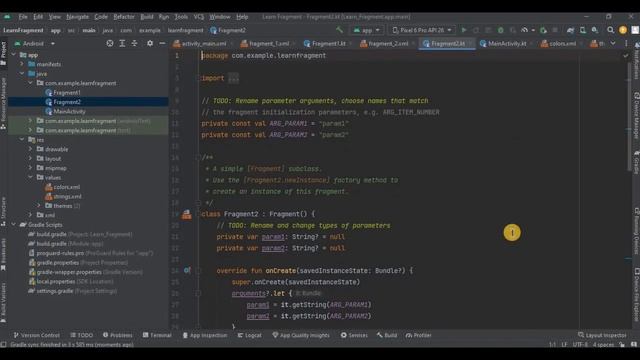Click the green checkmark inspection icon
This screenshot has height=360, width=640.
pyautogui.click(x=625, y=56)
